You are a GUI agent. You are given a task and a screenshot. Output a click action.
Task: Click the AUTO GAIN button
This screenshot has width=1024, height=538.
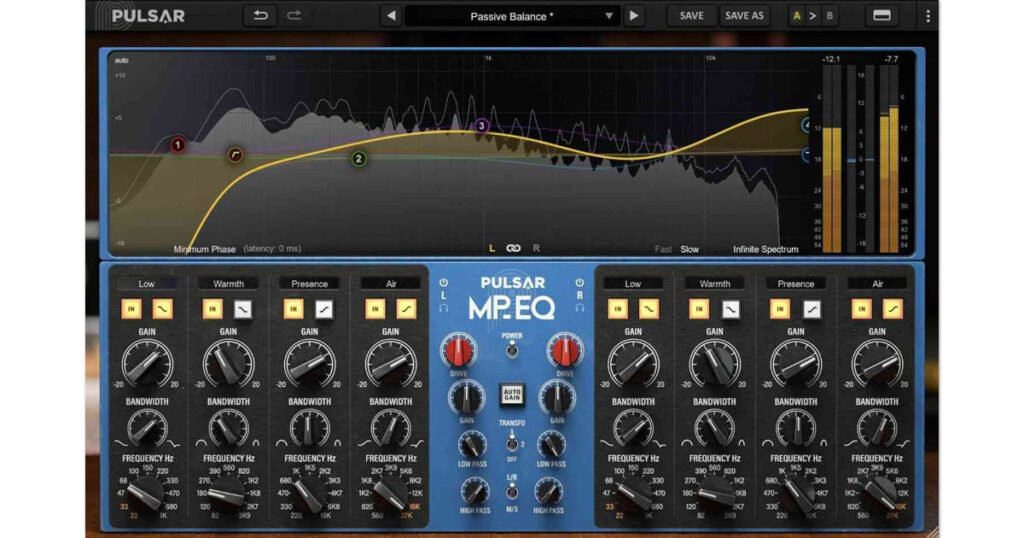click(x=511, y=394)
